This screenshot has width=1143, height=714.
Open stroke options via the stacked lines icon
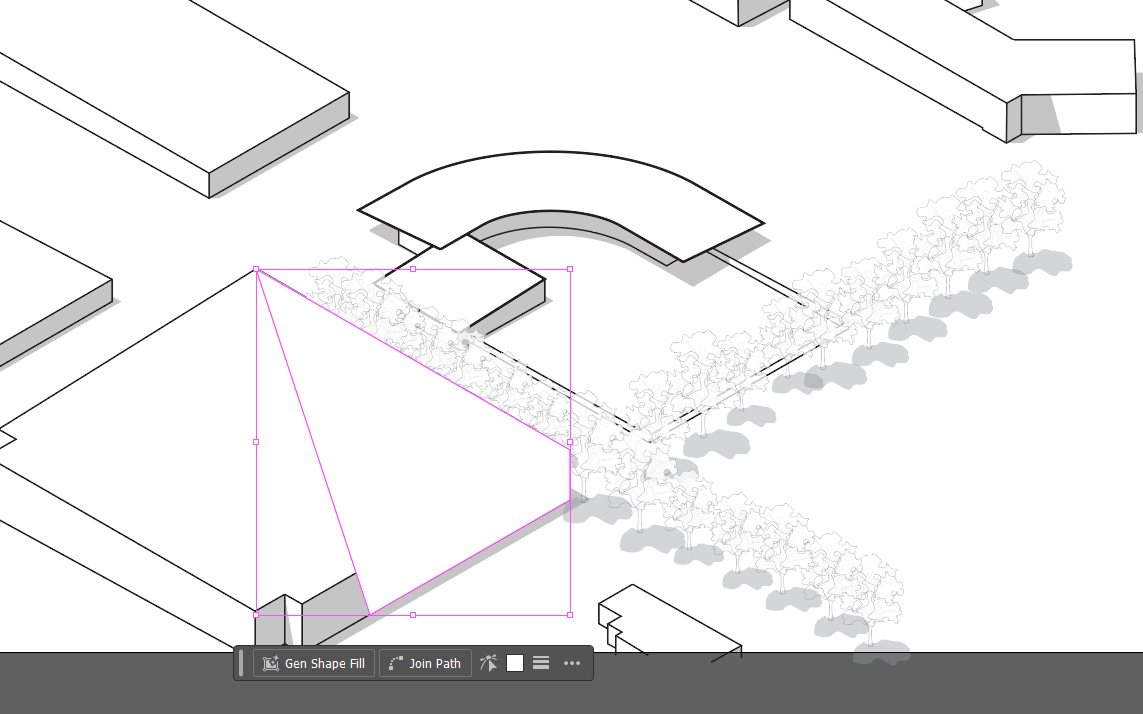pos(541,662)
